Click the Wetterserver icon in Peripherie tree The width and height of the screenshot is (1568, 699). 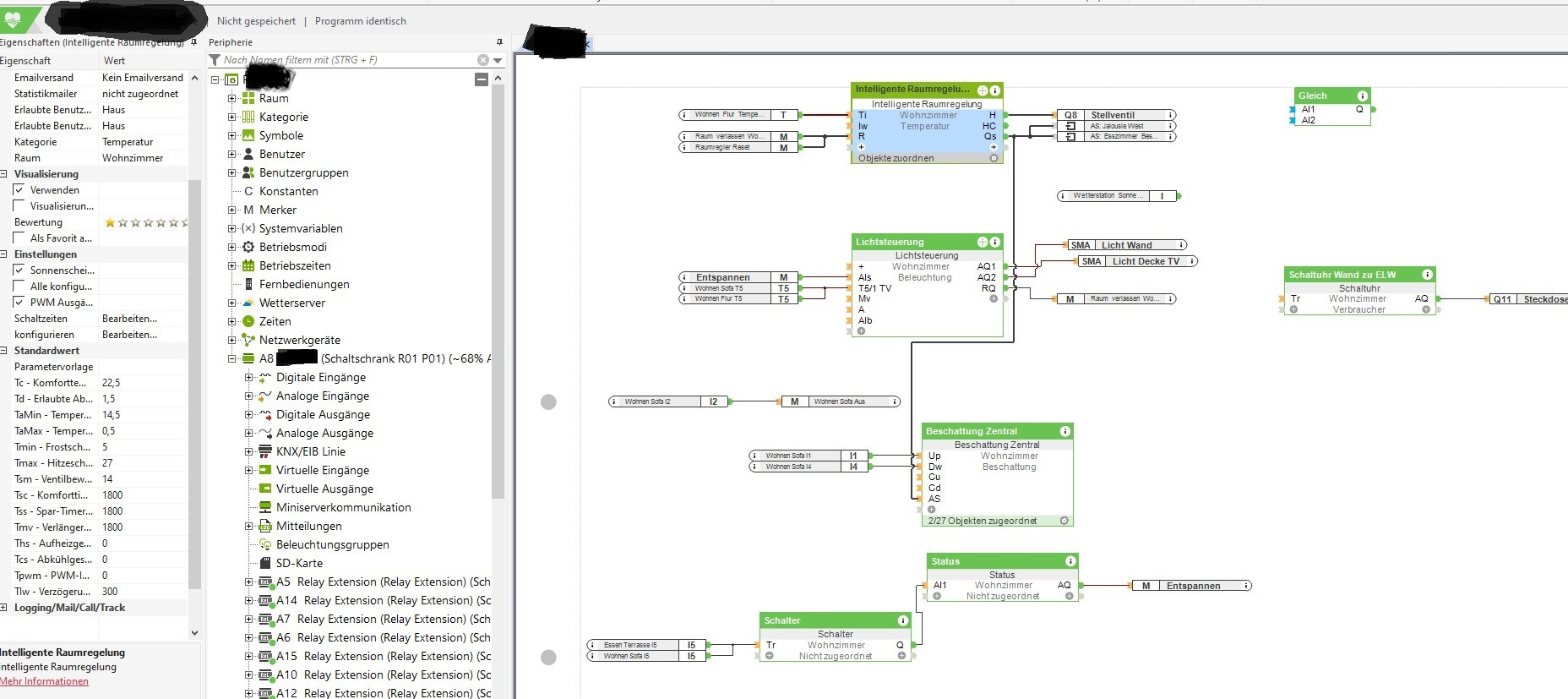(248, 303)
